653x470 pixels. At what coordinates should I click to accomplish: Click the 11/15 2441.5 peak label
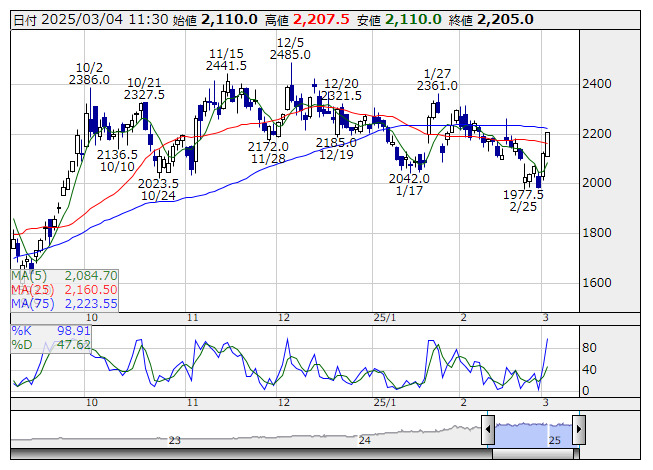pyautogui.click(x=226, y=60)
